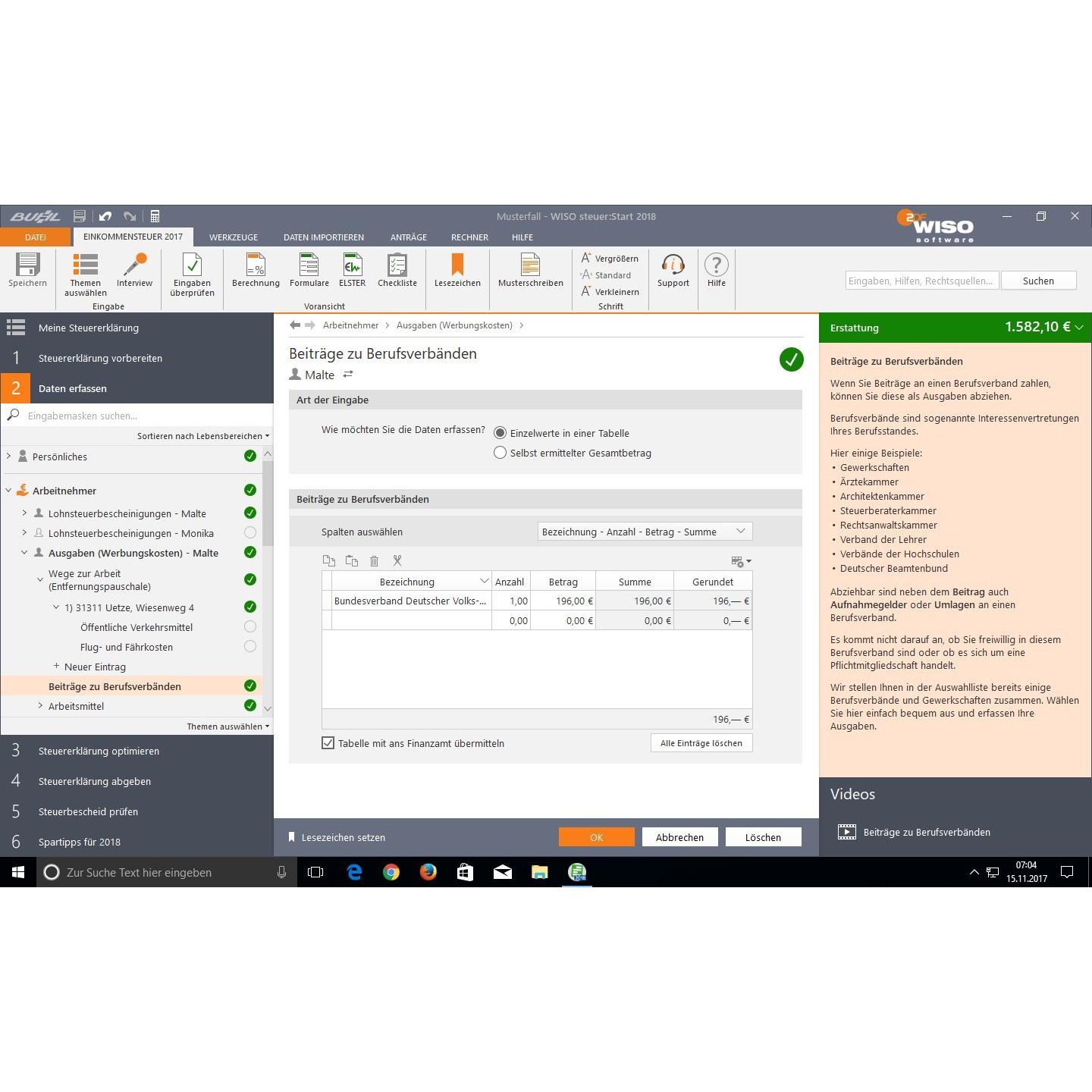Switch to the ANTRÄGE tab
Screen dimensions: 1092x1092
[x=409, y=237]
